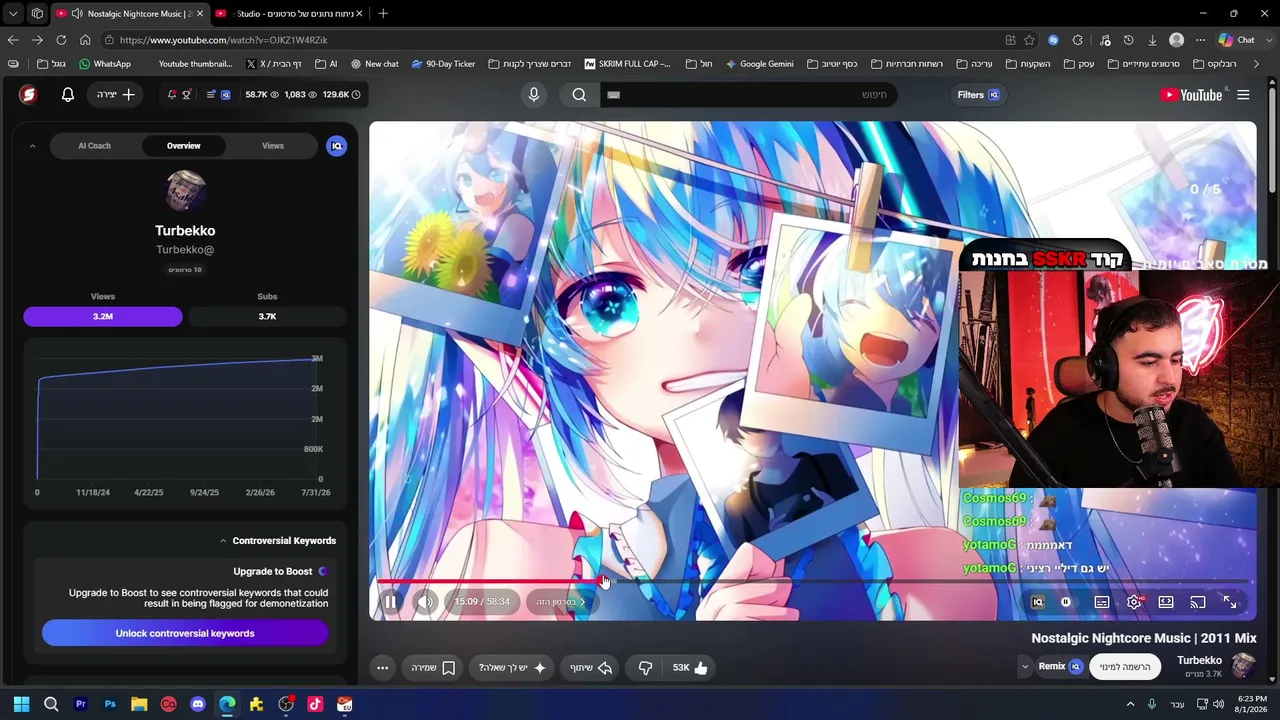The width and height of the screenshot is (1280, 720).
Task: Collapse the Controversial Keywords section
Action: click(x=223, y=541)
